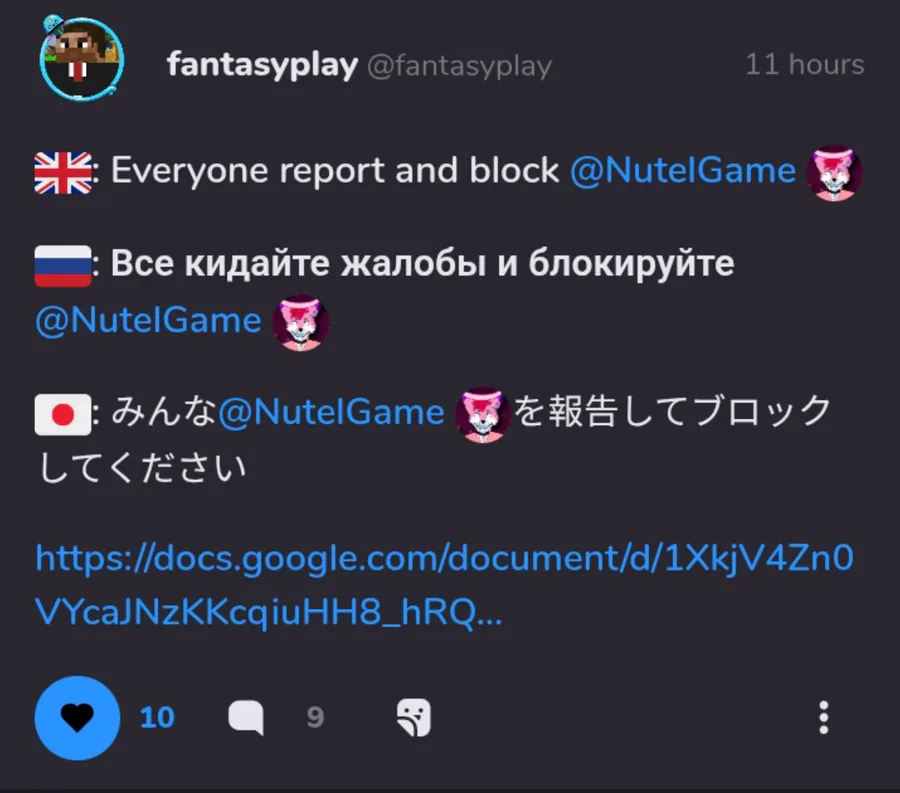This screenshot has height=793, width=900.
Task: Click the comment count 9
Action: click(x=315, y=717)
